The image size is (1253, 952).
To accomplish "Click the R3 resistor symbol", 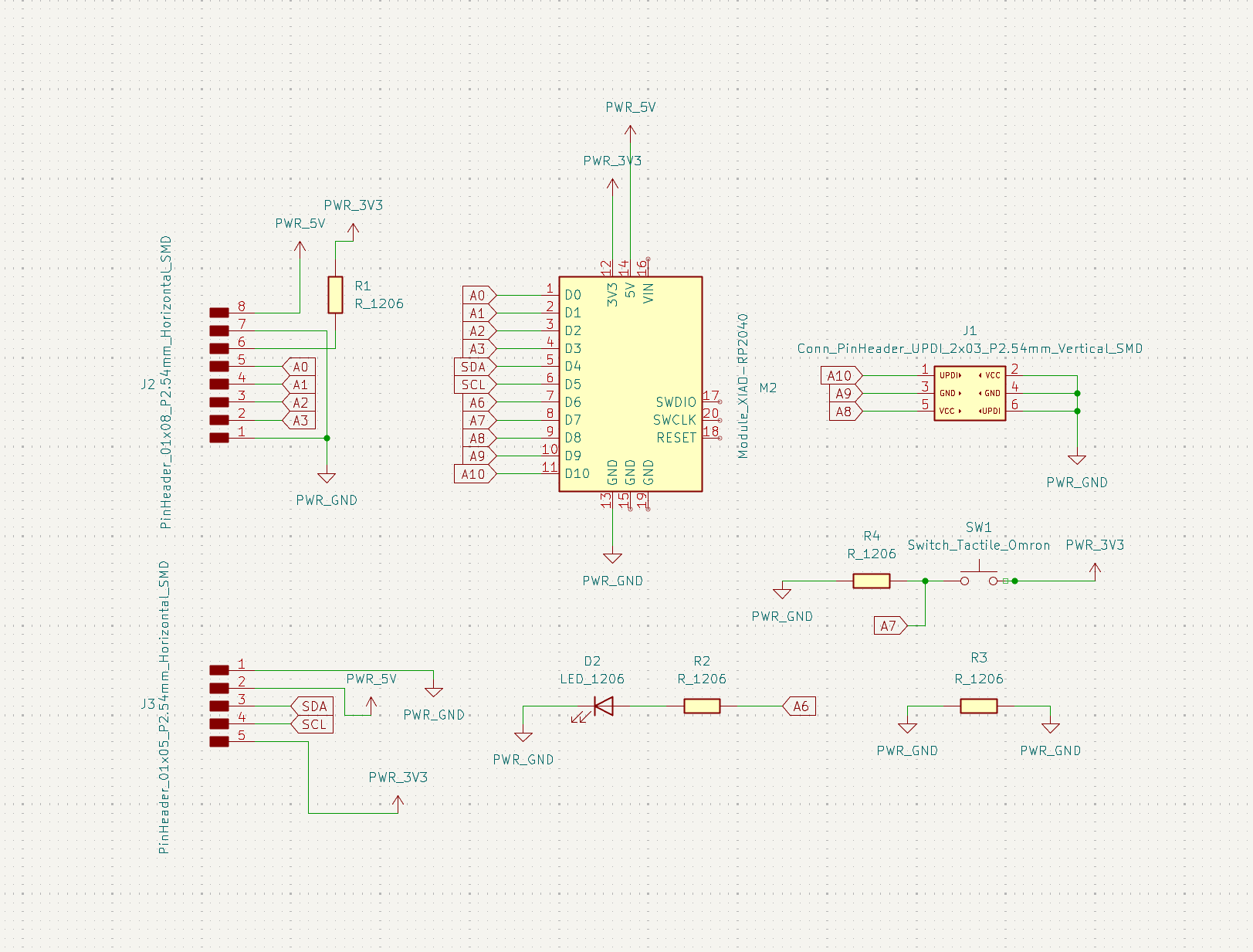I will click(x=978, y=706).
